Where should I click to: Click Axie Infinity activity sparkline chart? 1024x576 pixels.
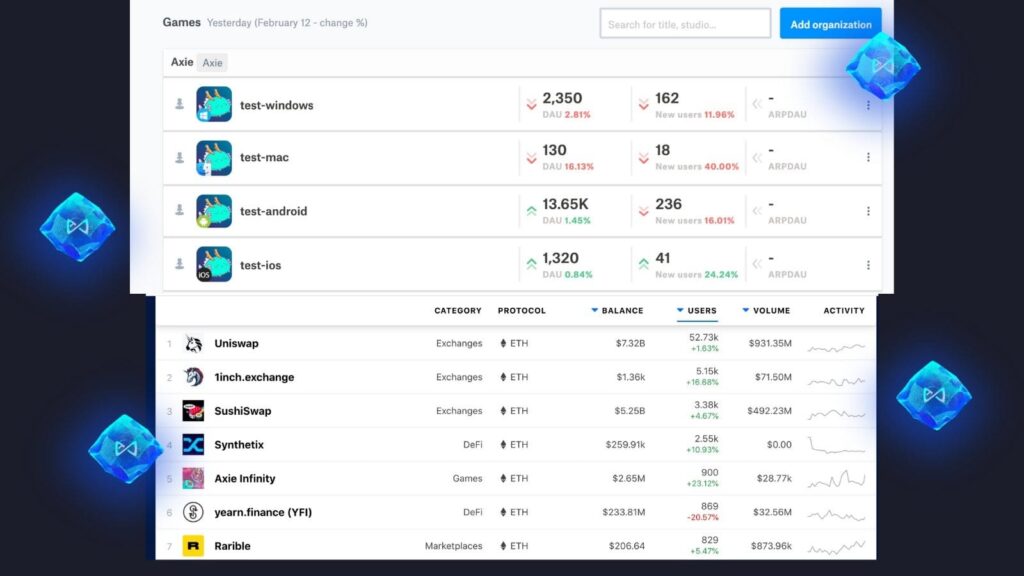coord(837,479)
